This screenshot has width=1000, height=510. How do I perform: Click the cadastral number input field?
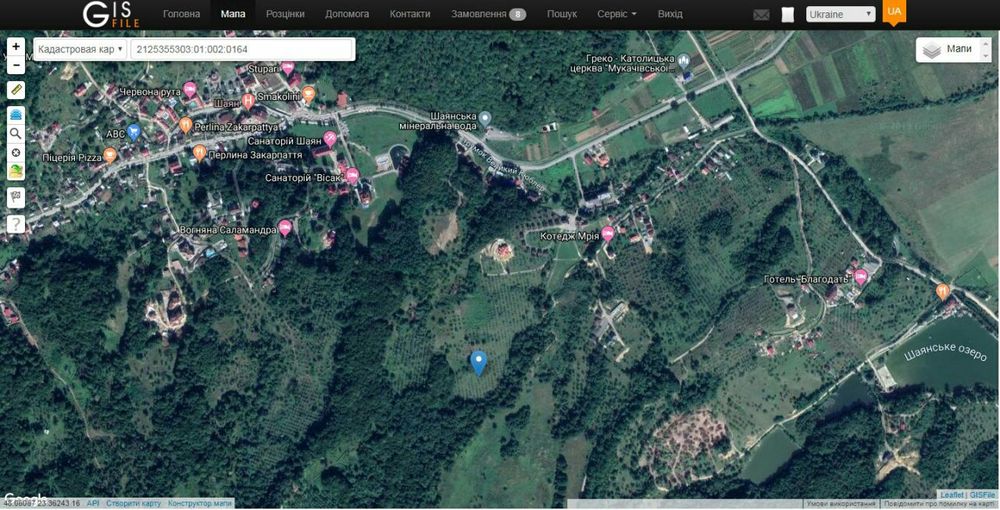242,49
